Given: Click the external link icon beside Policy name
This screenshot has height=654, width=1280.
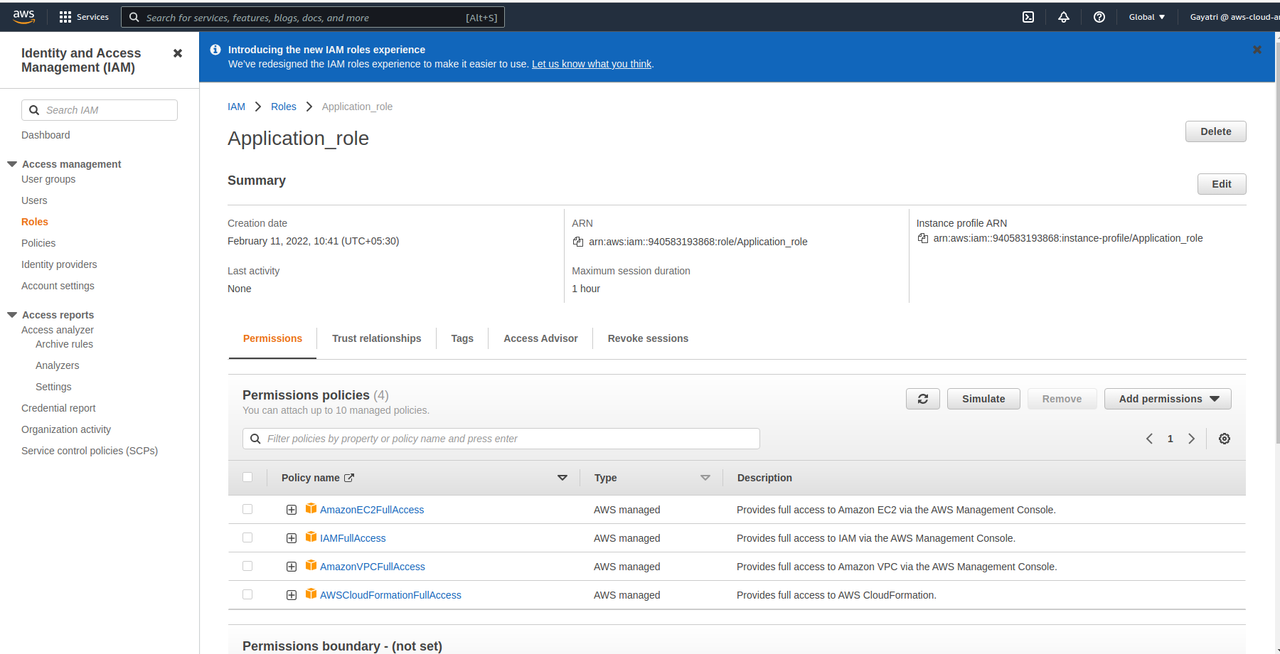Looking at the screenshot, I should coord(349,478).
